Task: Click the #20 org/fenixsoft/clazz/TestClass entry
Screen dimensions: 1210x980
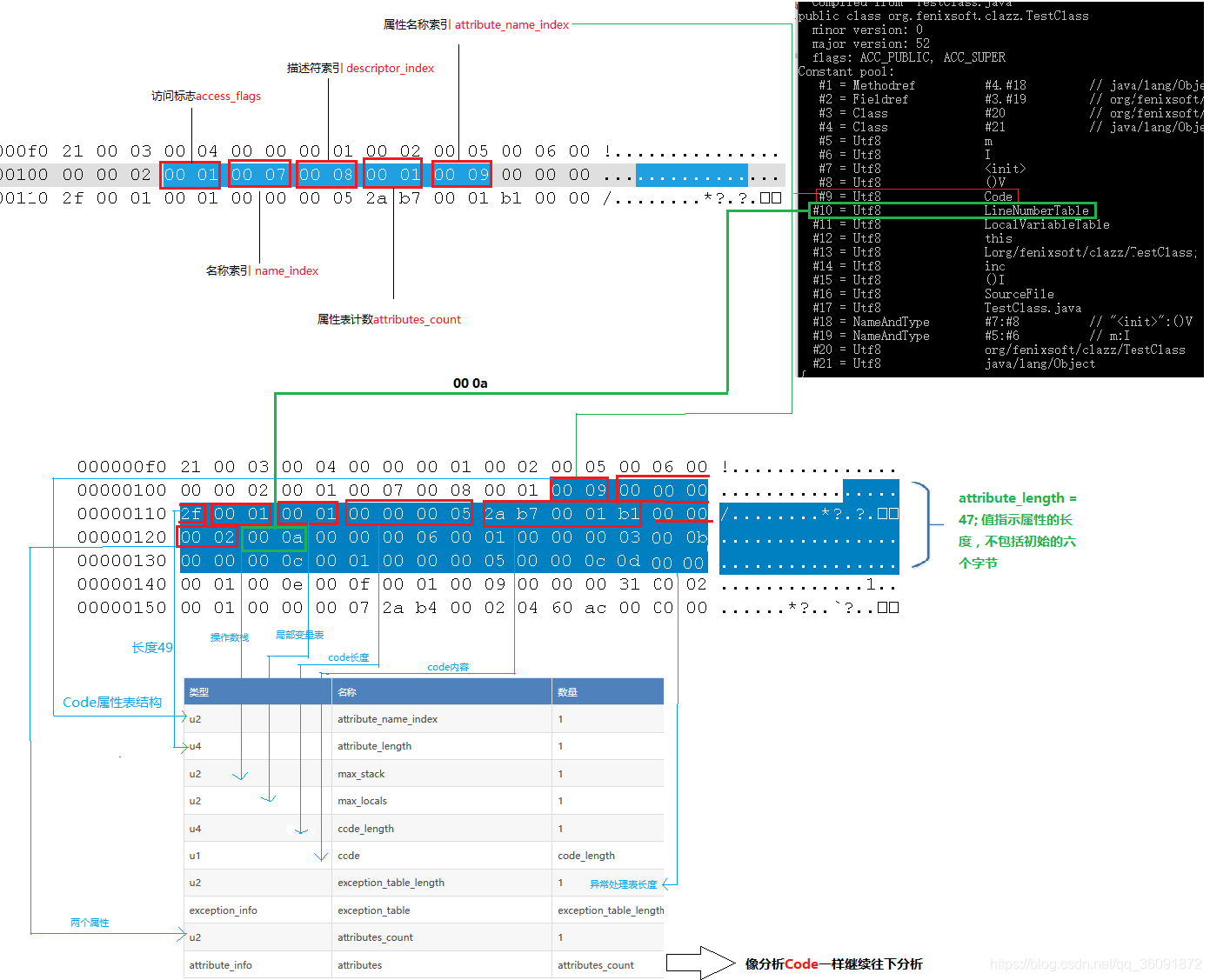Action: pyautogui.click(x=999, y=350)
